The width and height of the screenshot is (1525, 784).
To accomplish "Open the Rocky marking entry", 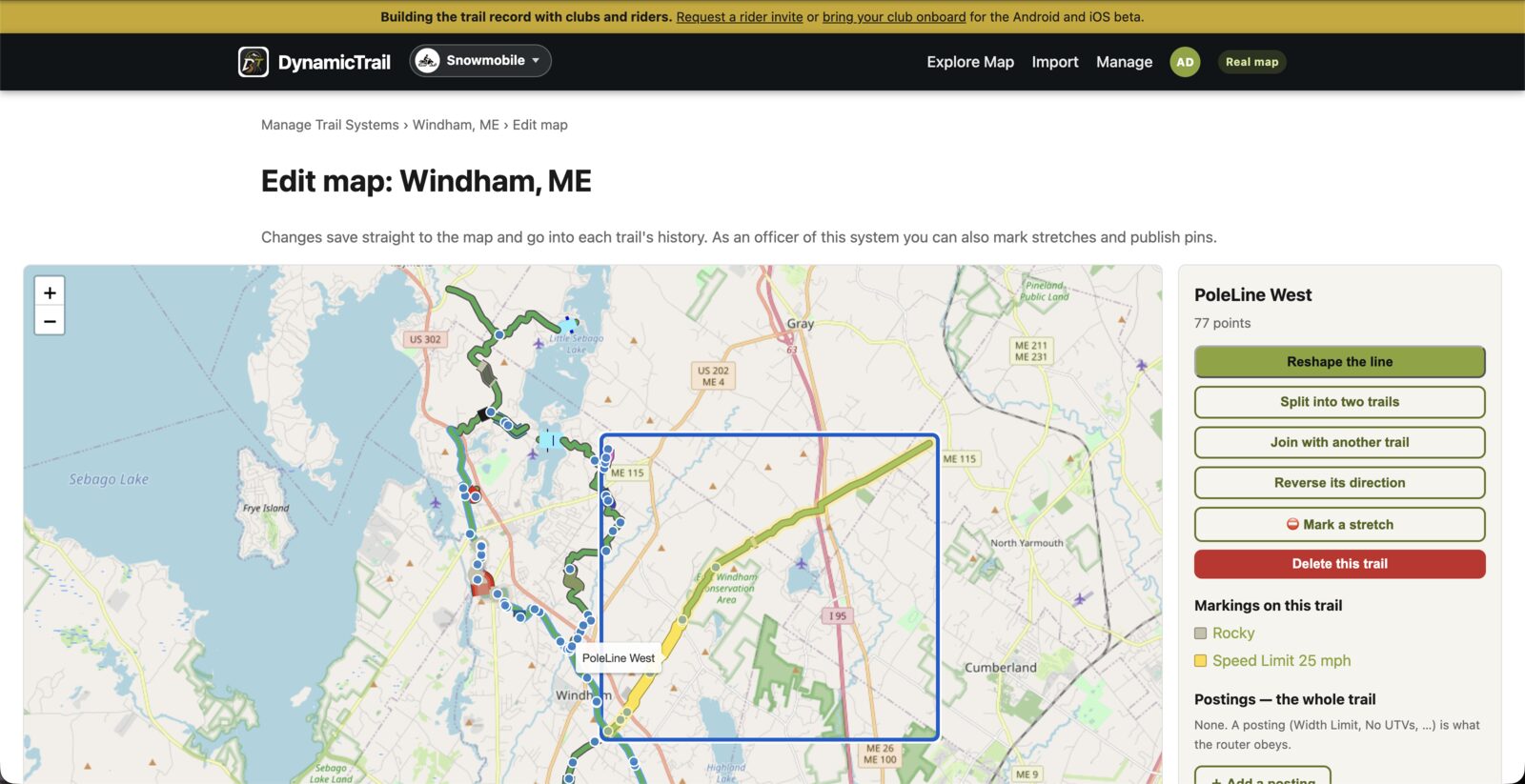I will [1233, 633].
